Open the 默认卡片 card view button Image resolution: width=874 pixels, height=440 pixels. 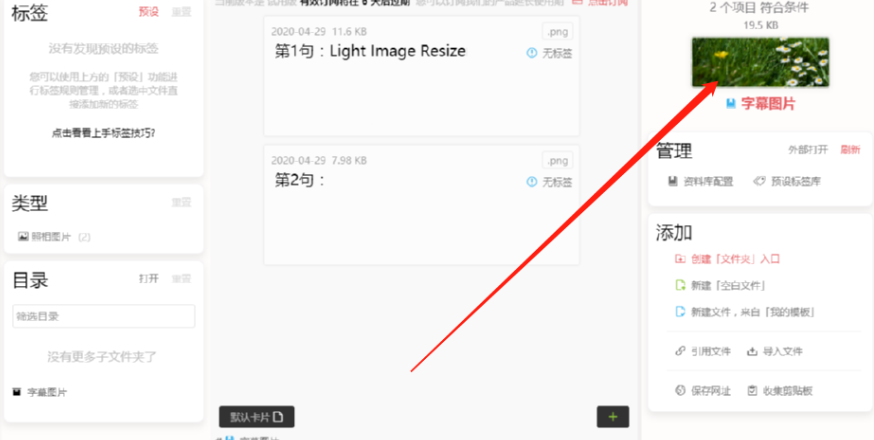256,417
